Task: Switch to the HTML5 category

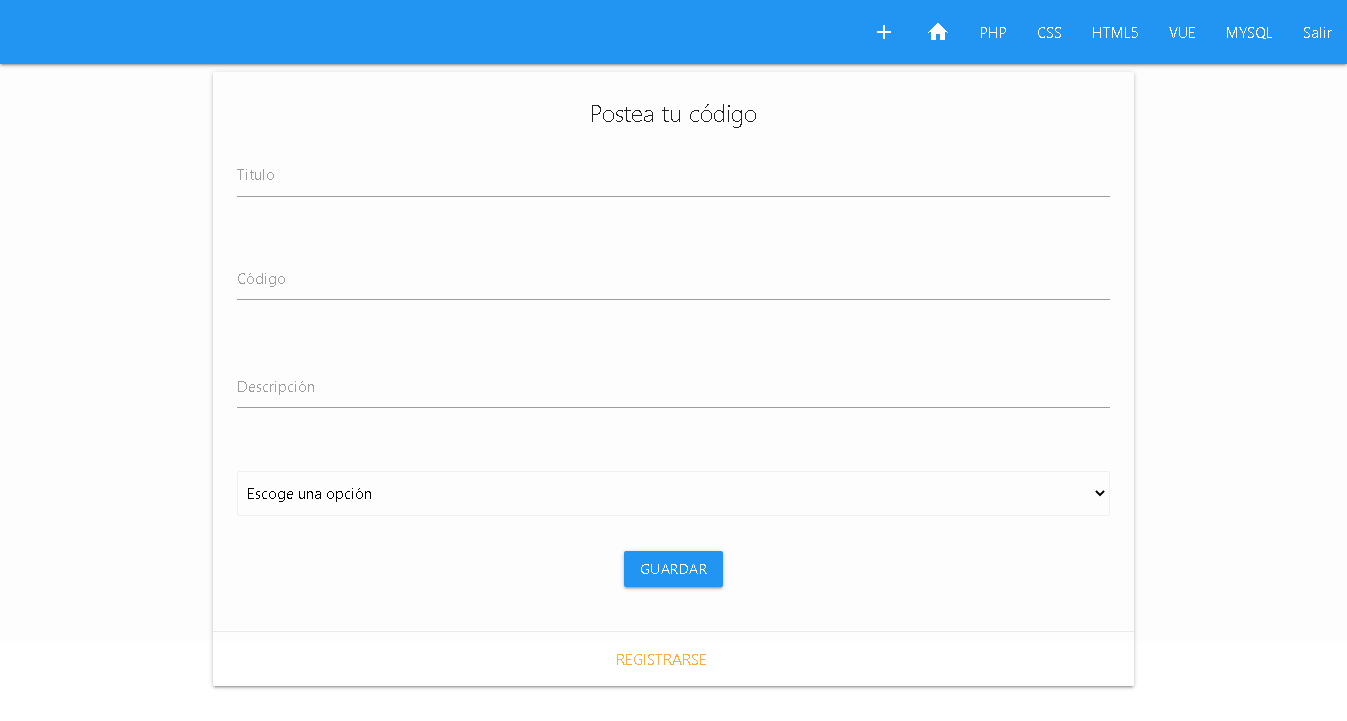Action: click(1114, 33)
